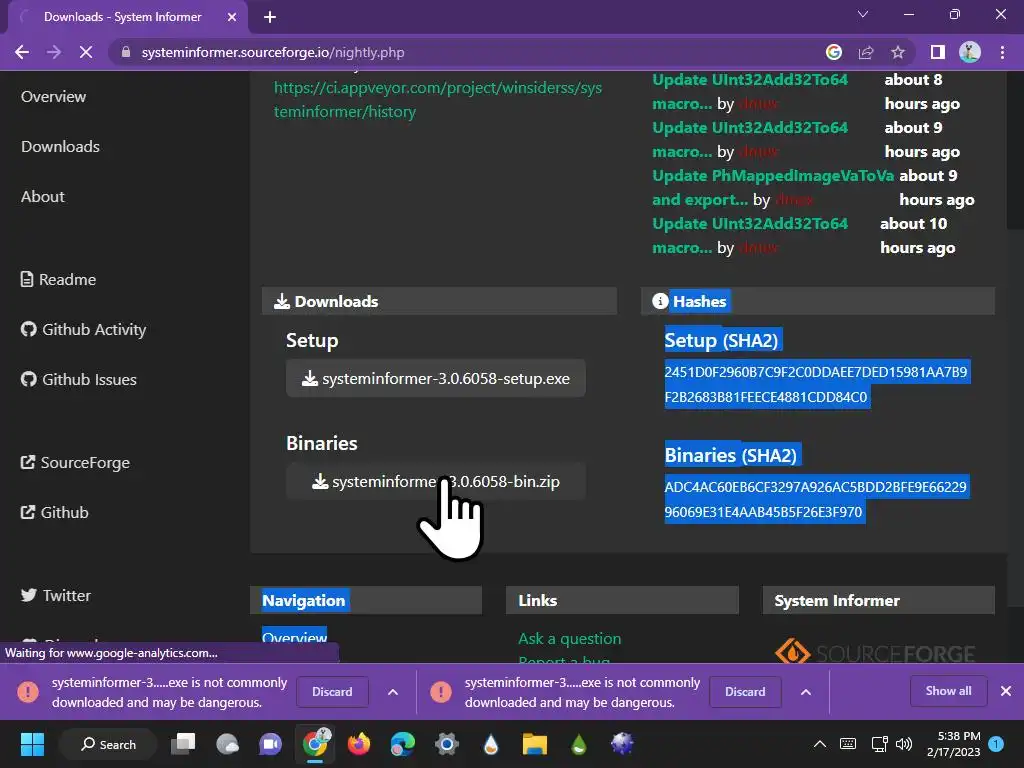Image resolution: width=1024 pixels, height=768 pixels.
Task: Open File Explorer from the taskbar
Action: 534,744
